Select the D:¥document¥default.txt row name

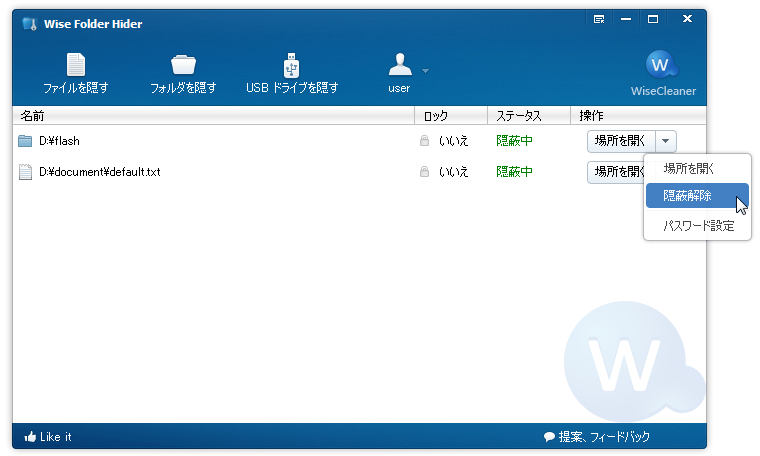100,172
